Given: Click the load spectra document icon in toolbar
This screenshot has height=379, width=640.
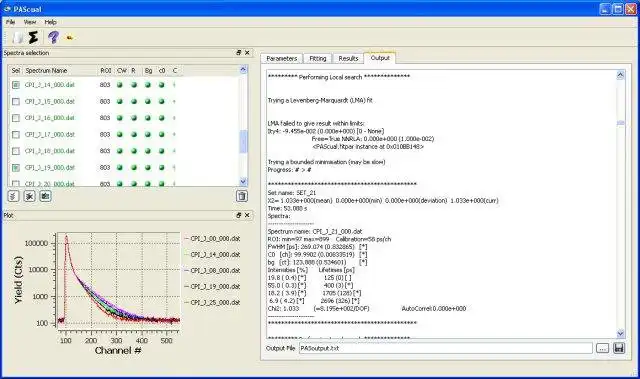Looking at the screenshot, I should click(x=18, y=38).
